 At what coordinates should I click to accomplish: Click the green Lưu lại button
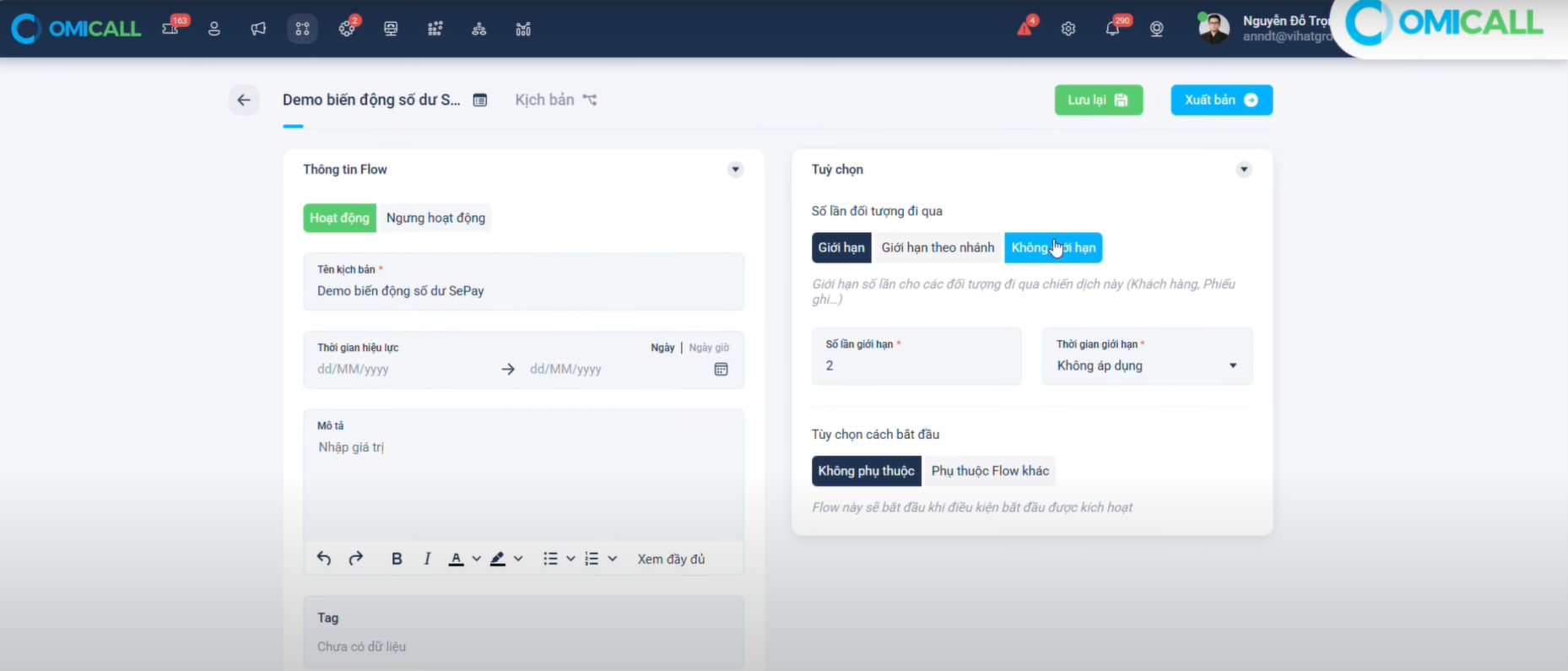[1099, 100]
